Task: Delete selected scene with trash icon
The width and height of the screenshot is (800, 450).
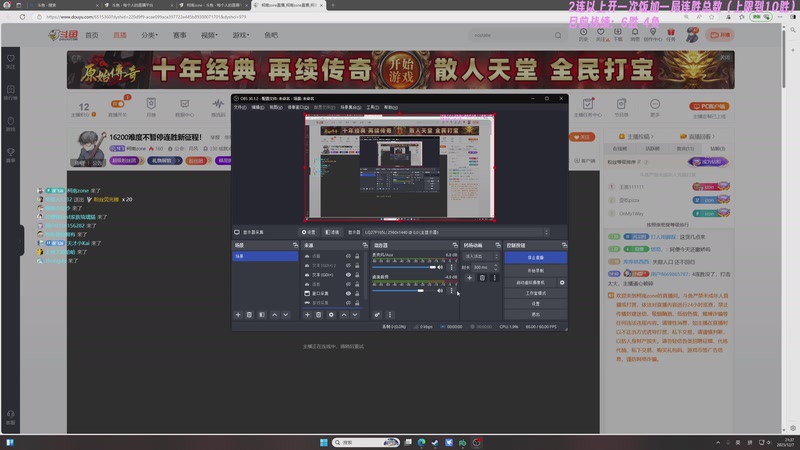Action: pos(249,315)
